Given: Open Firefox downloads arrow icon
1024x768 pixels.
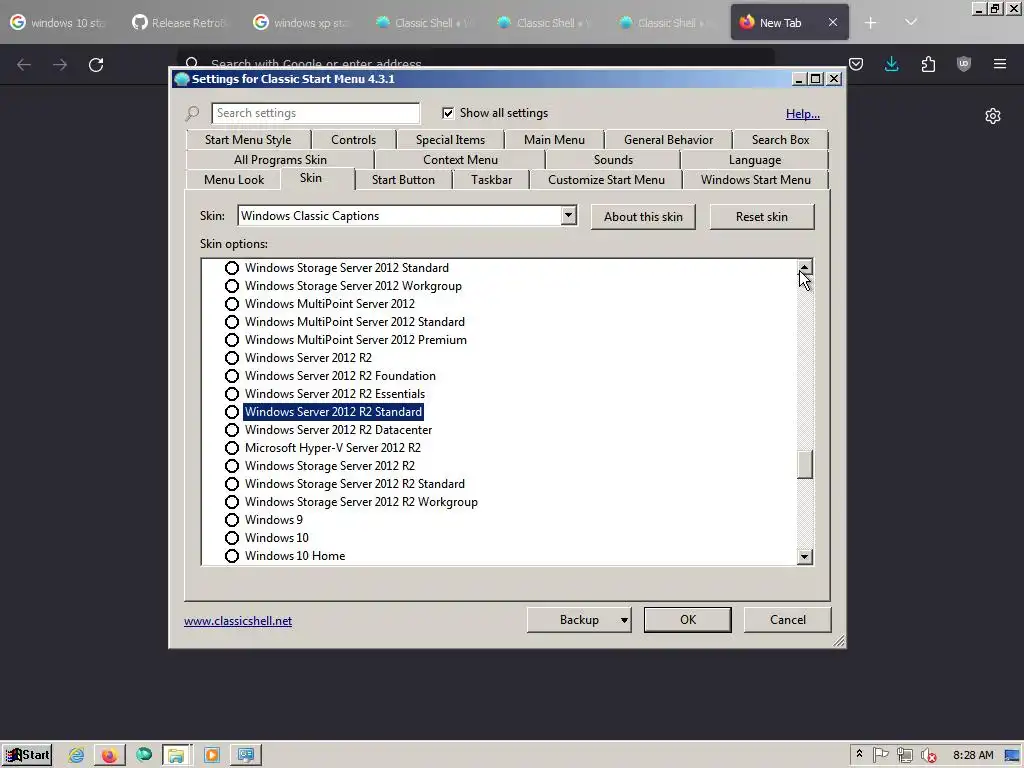Looking at the screenshot, I should coord(892,64).
